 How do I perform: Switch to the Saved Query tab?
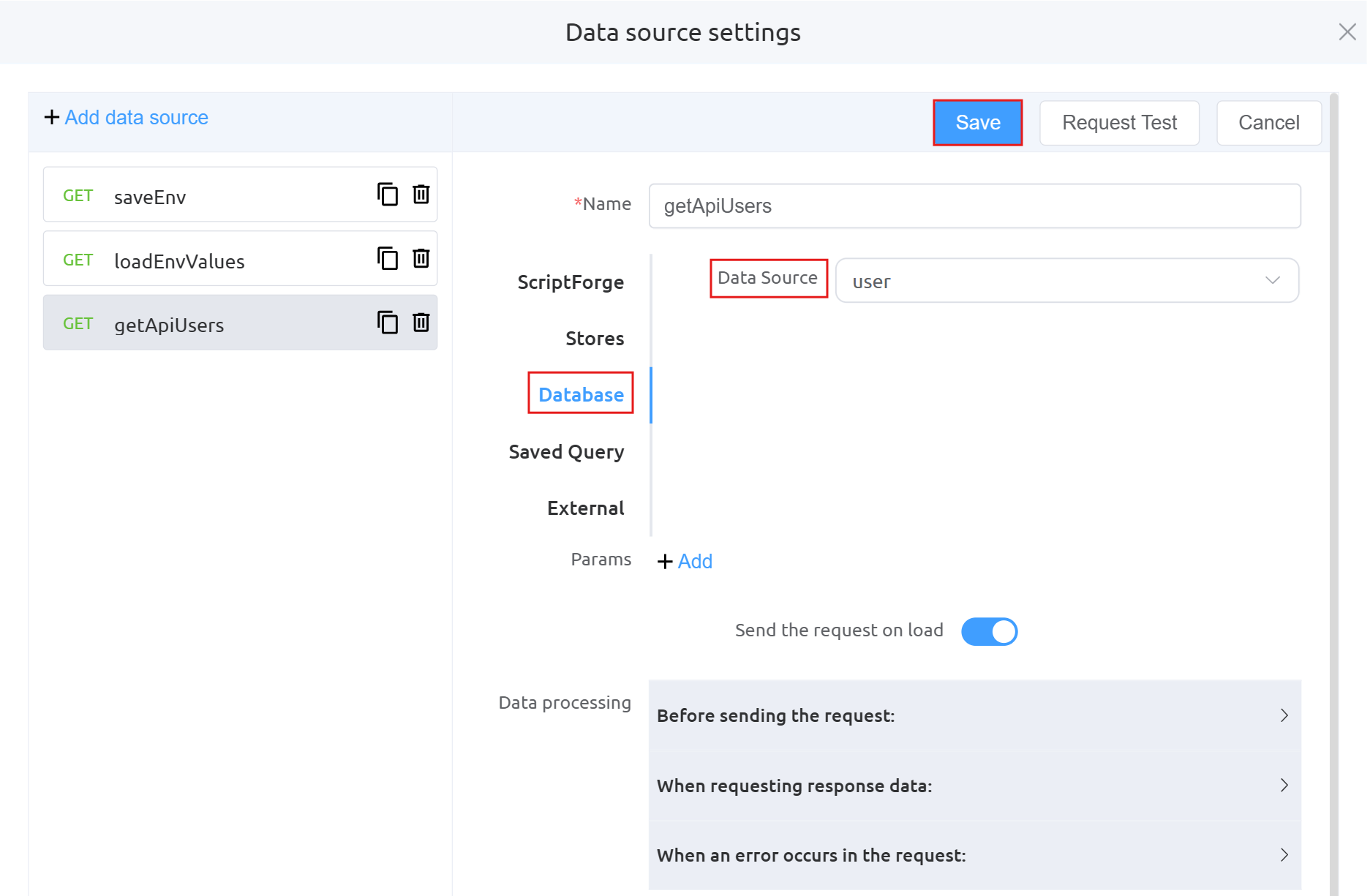tap(566, 452)
